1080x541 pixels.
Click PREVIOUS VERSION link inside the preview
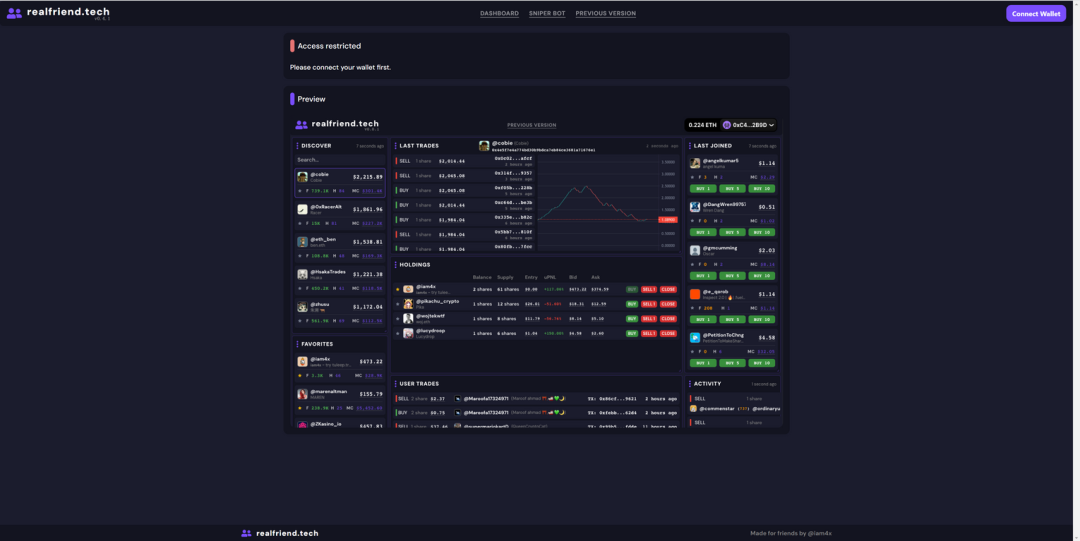pos(532,125)
